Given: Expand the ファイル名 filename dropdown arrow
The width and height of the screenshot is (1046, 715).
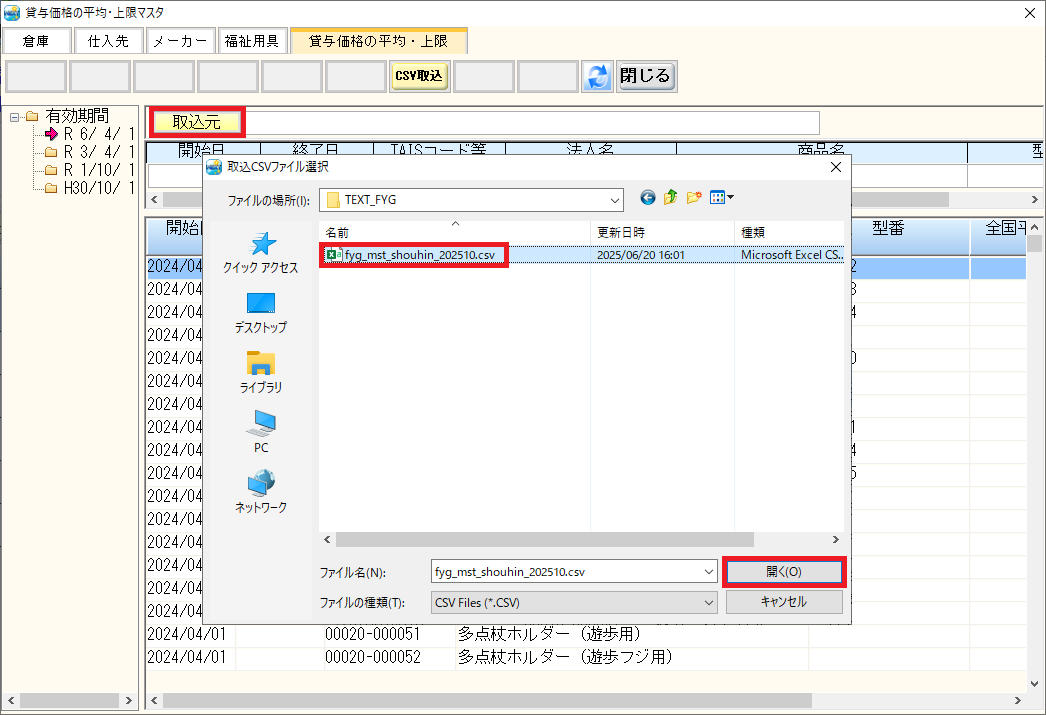Looking at the screenshot, I should point(708,572).
